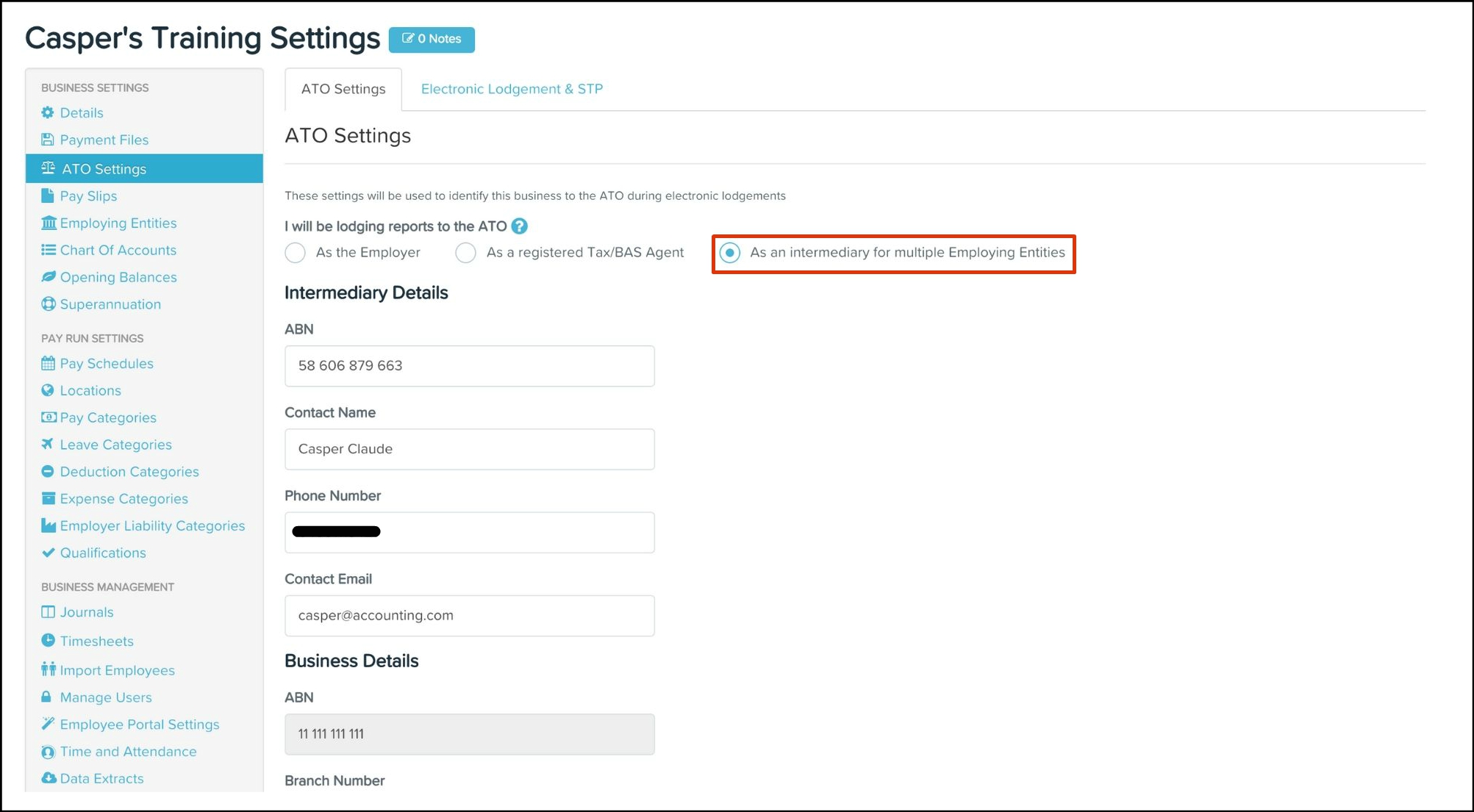Screen dimensions: 1474x812
Task: Open Chart Of Accounts link
Action: pos(118,250)
